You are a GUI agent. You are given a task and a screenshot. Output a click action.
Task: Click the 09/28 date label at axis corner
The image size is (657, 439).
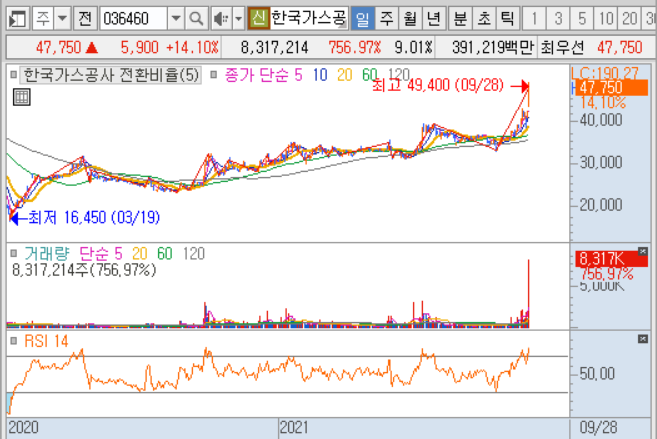[598, 428]
